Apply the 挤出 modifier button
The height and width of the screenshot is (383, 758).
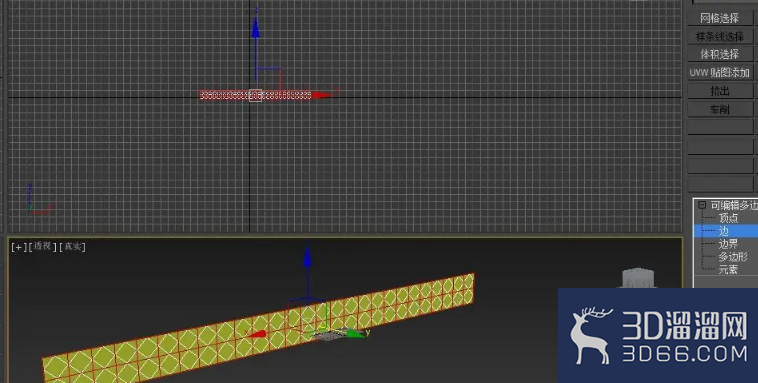[720, 91]
